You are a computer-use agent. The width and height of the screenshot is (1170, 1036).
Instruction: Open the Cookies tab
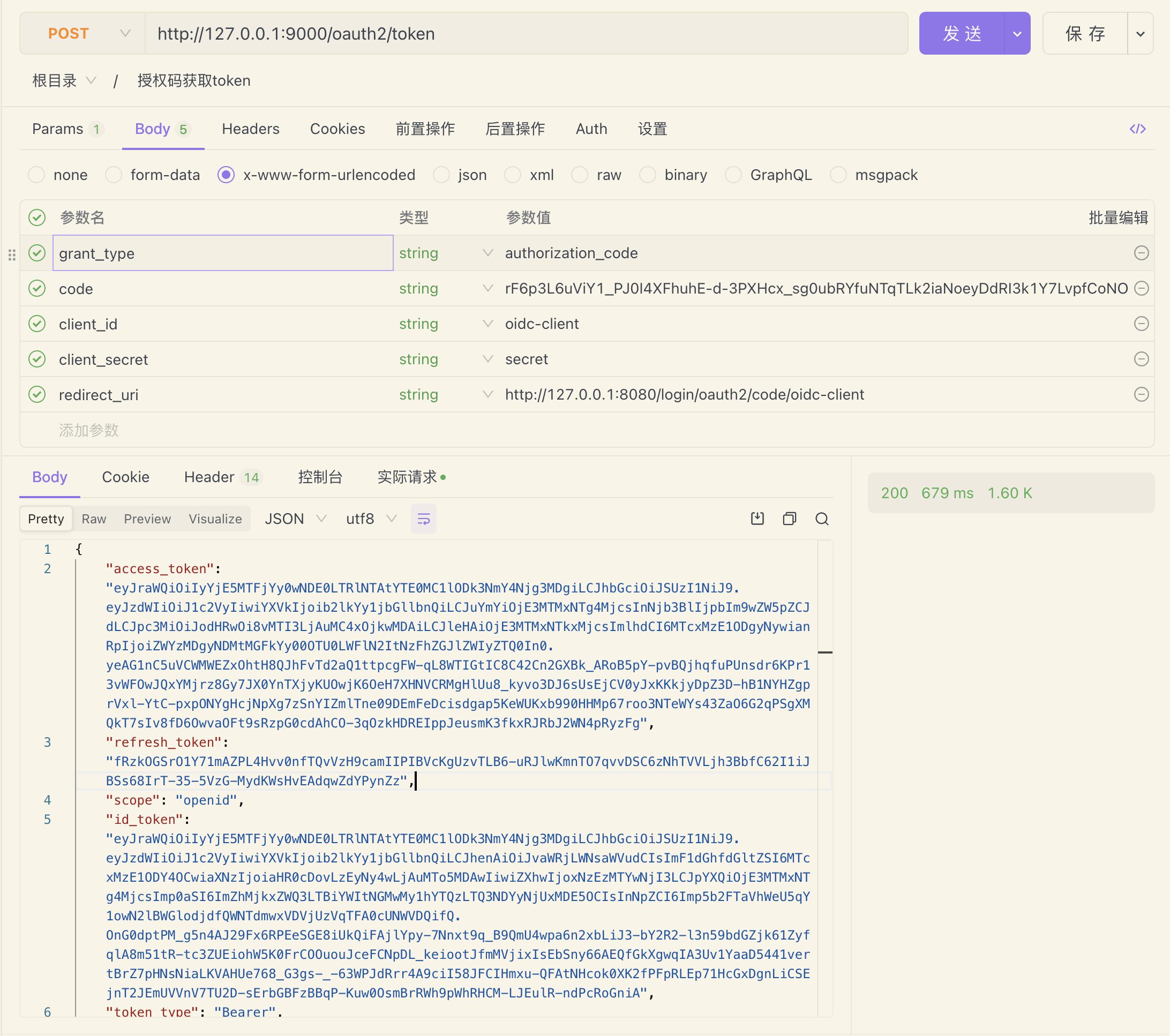(x=337, y=129)
